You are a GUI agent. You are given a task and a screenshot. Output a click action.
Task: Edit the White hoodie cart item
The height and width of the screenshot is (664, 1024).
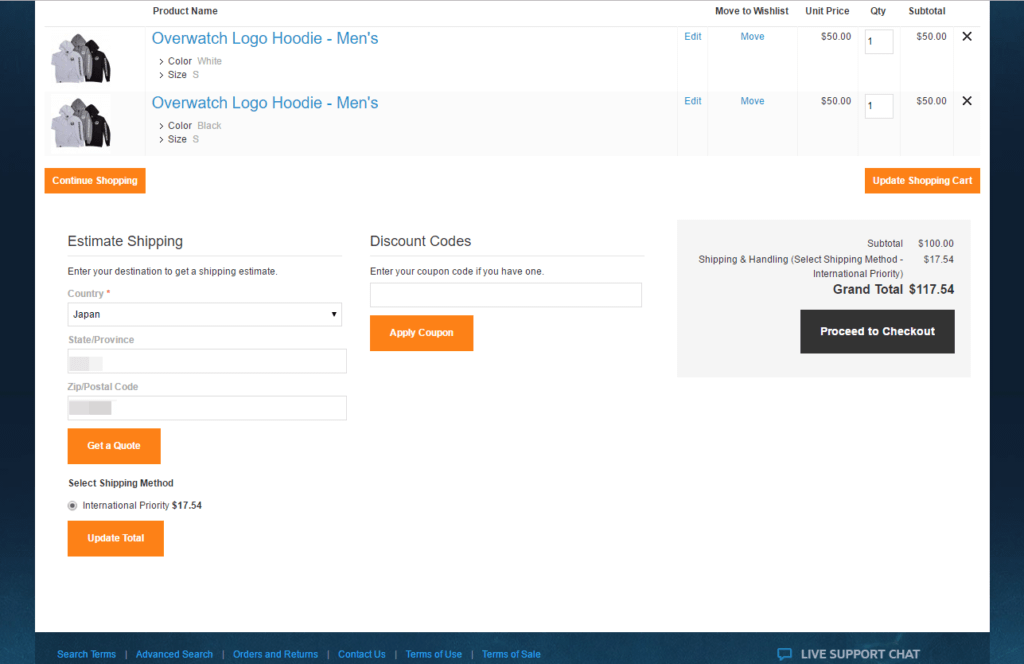pyautogui.click(x=693, y=37)
